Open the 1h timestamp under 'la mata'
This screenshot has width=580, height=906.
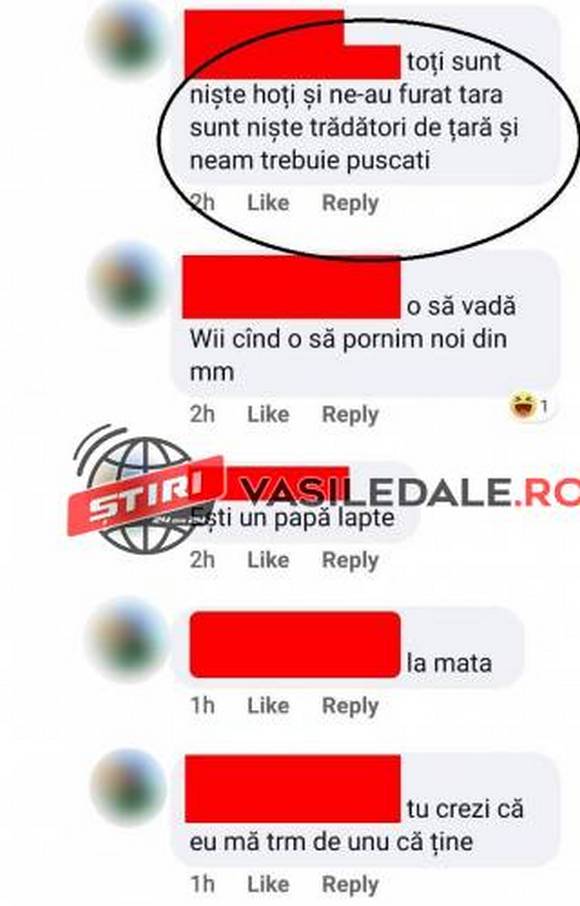202,706
